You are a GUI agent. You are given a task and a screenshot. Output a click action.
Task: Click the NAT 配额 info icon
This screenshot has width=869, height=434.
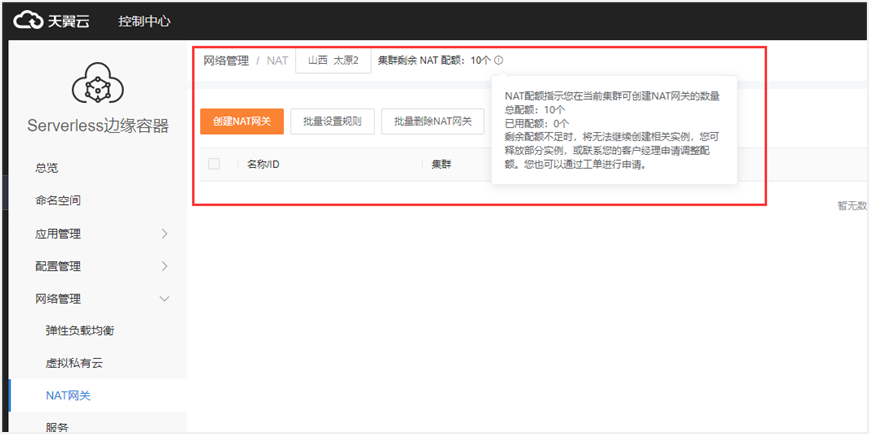point(499,60)
